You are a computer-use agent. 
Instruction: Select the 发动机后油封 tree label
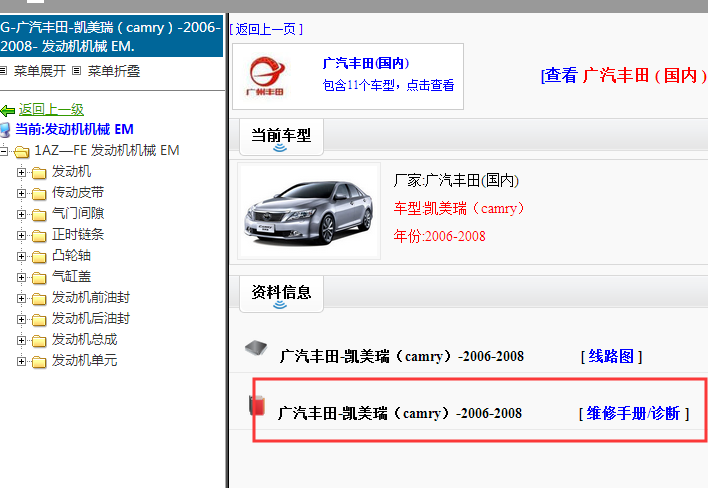[x=91, y=318]
